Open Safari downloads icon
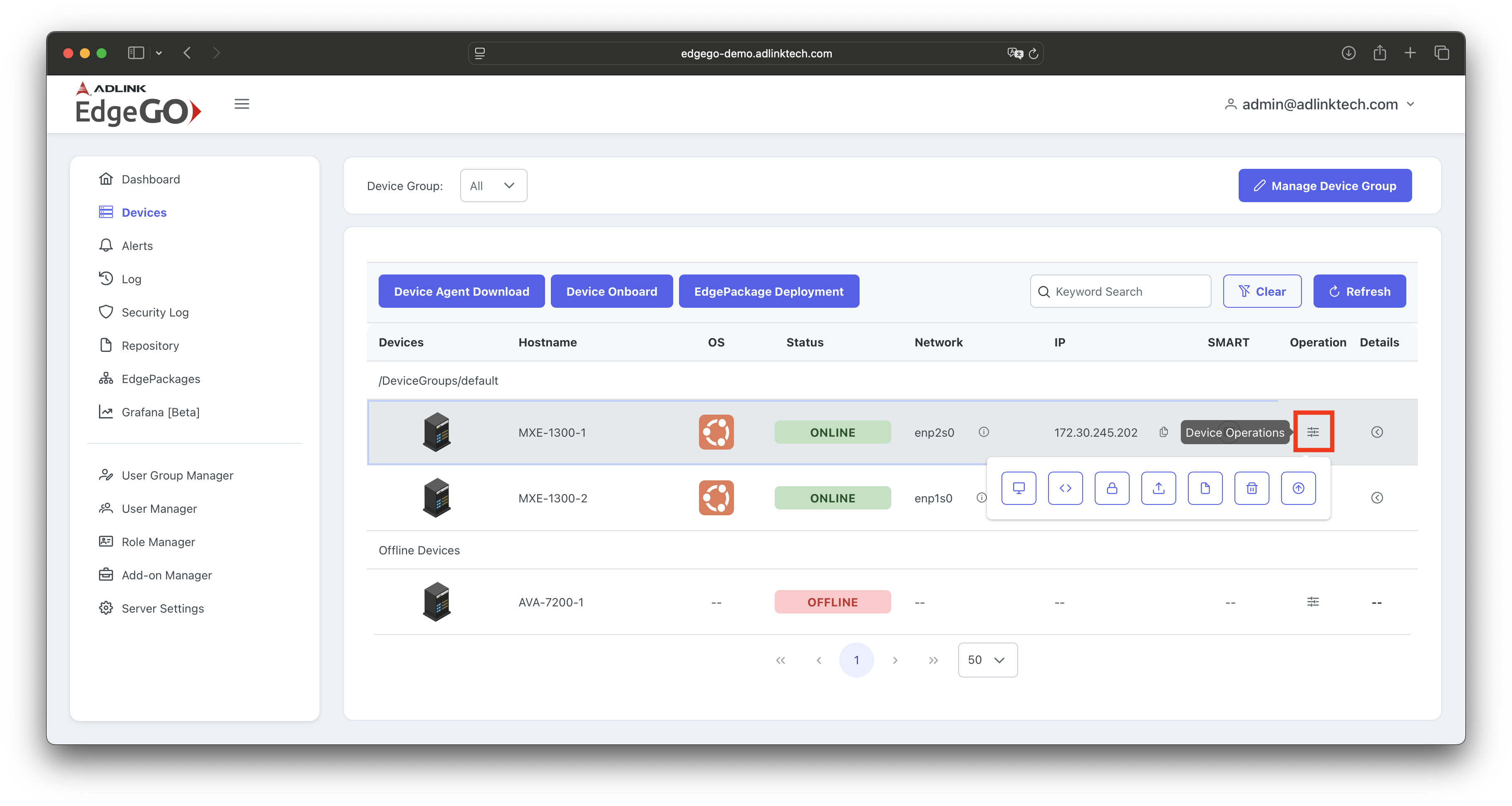 [x=1348, y=53]
